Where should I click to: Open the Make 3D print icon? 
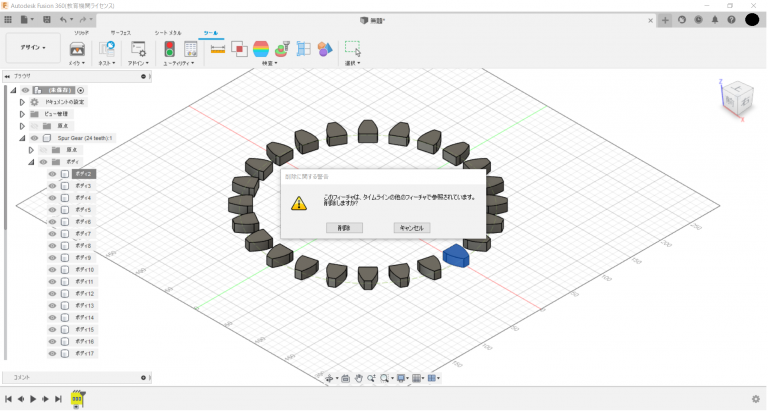[x=75, y=49]
